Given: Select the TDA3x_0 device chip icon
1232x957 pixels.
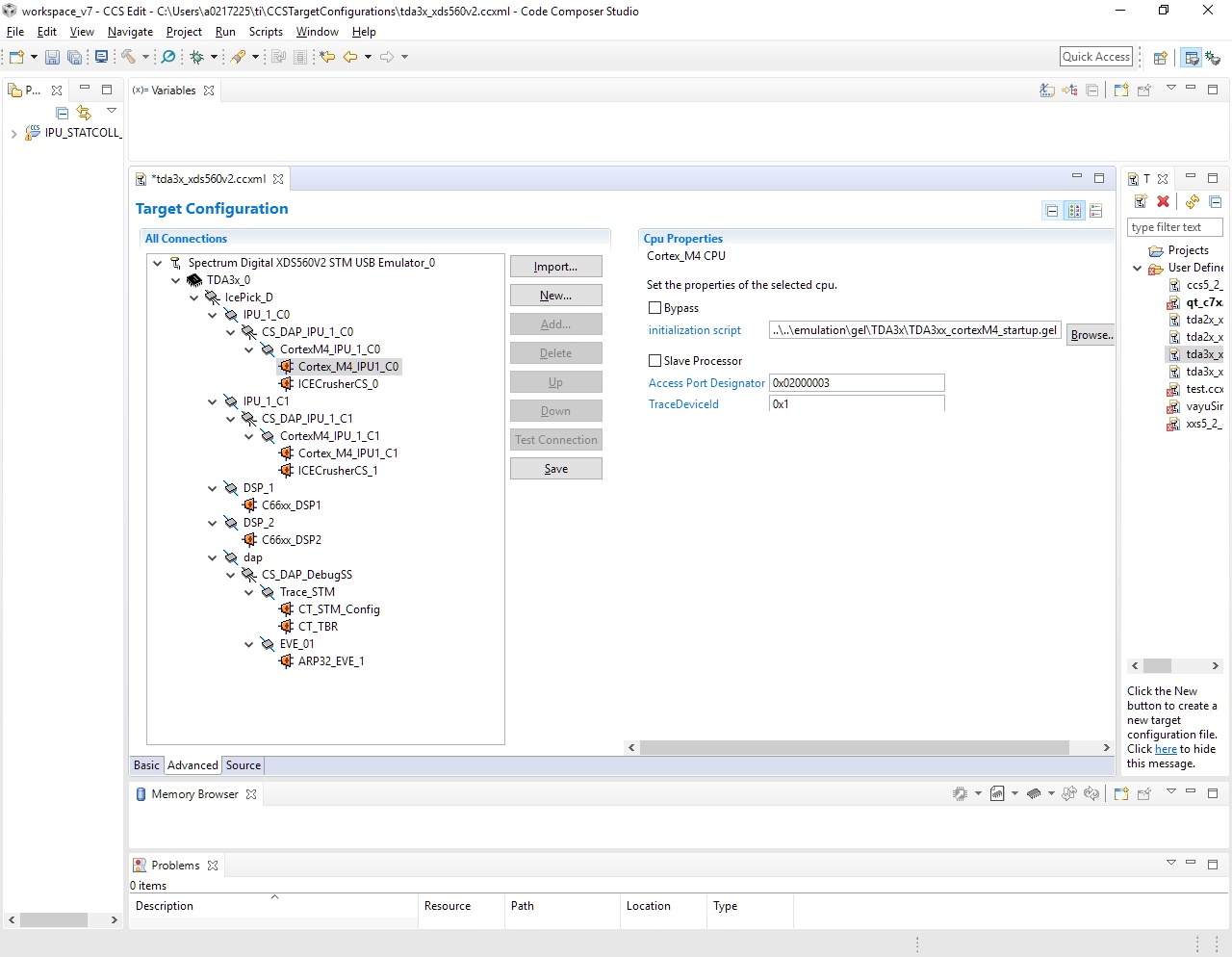Looking at the screenshot, I should click(x=194, y=280).
